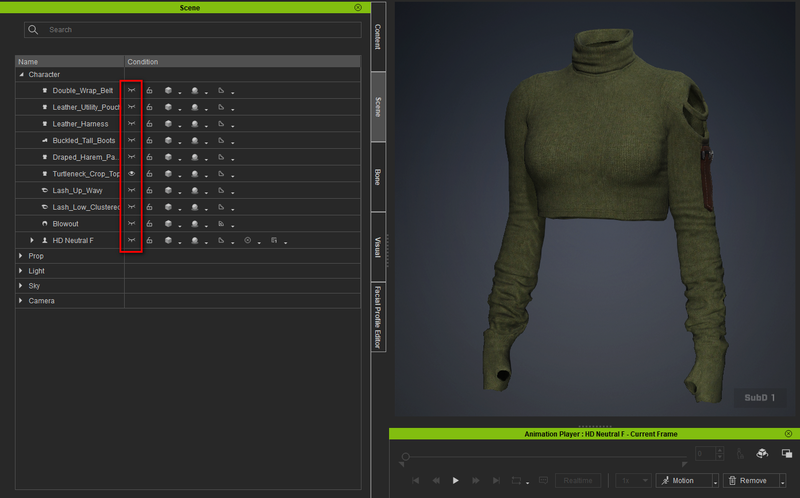Show the Leather_Utility_Pouch item

[132, 108]
